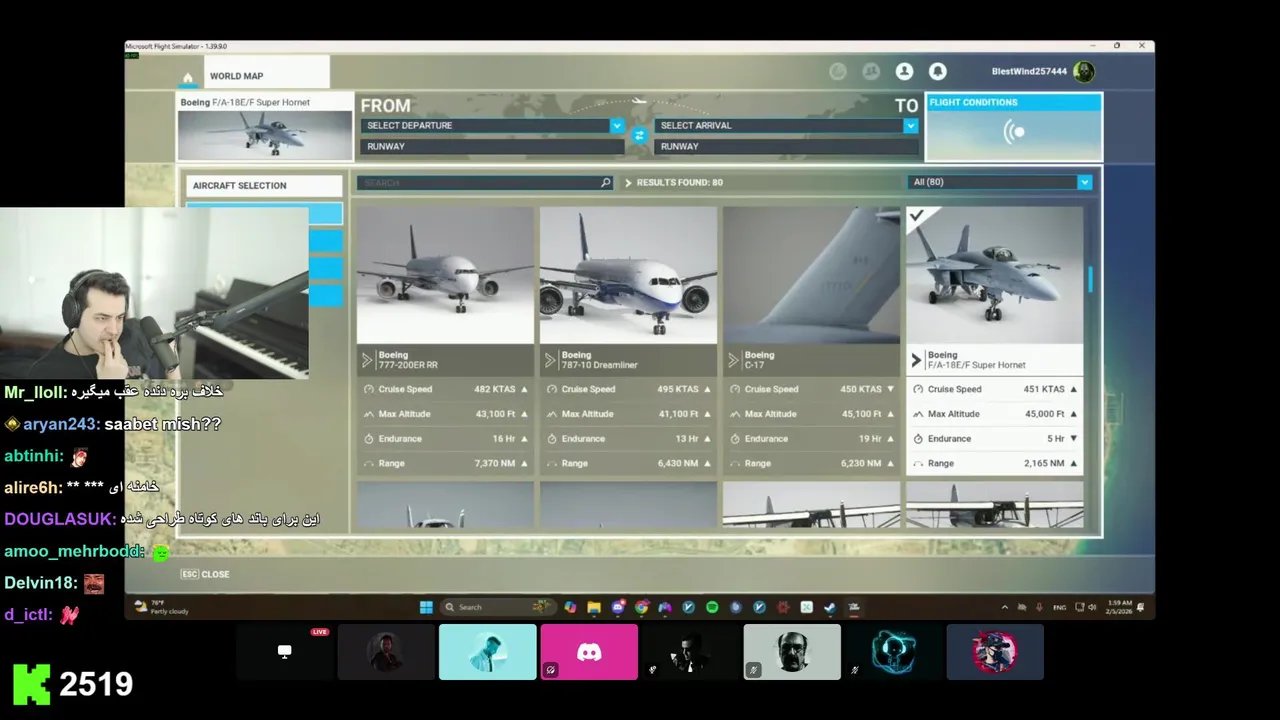This screenshot has width=1280, height=720.
Task: Click arrow icon beside F/A-18E/F Super Hornet name
Action: (x=917, y=360)
